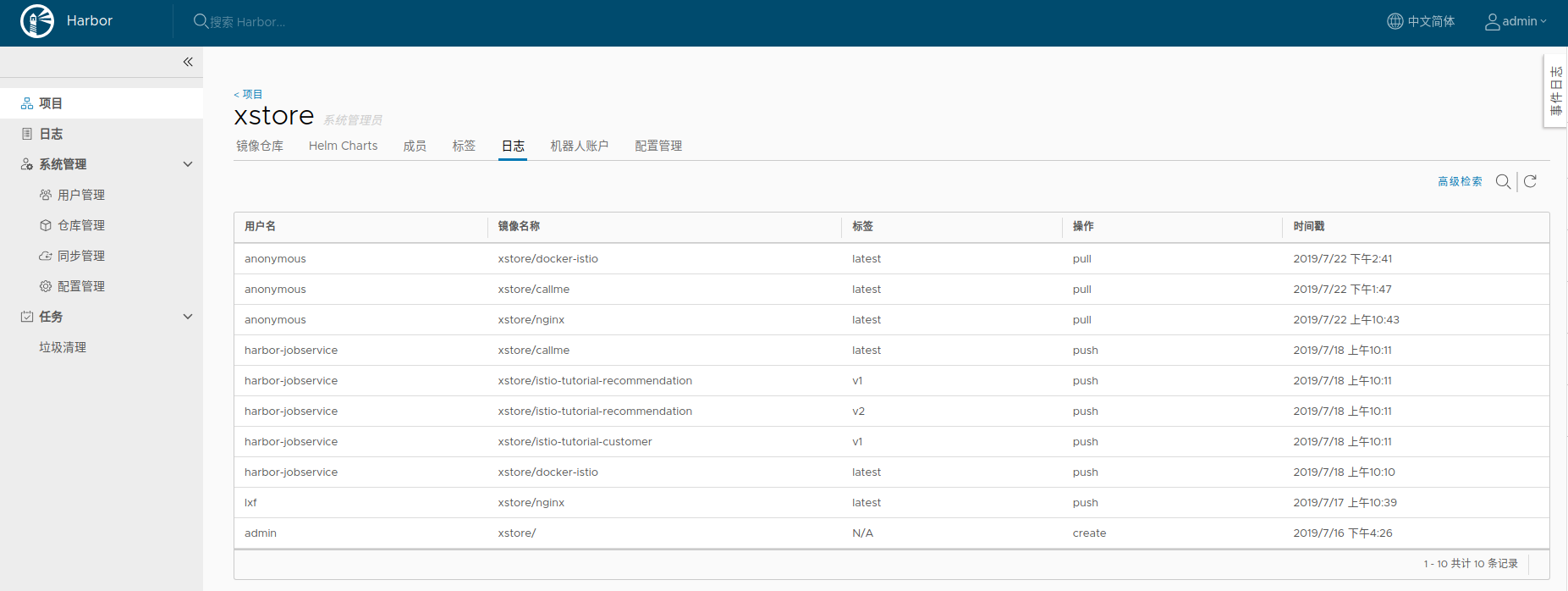The height and width of the screenshot is (591, 1568).
Task: Click the 用户管理 users icon
Action: 46,195
